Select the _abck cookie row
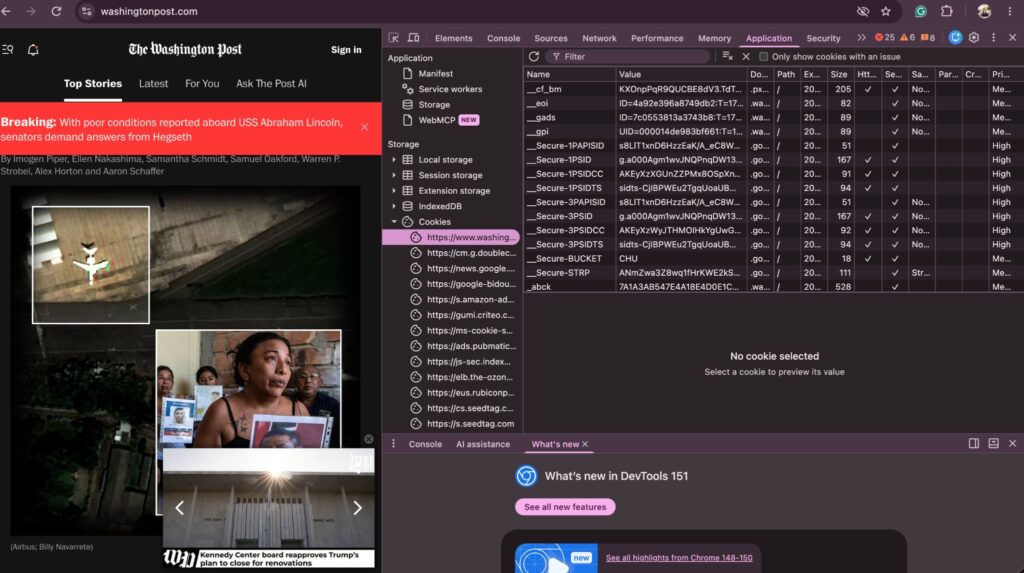The width and height of the screenshot is (1024, 573). 773,287
